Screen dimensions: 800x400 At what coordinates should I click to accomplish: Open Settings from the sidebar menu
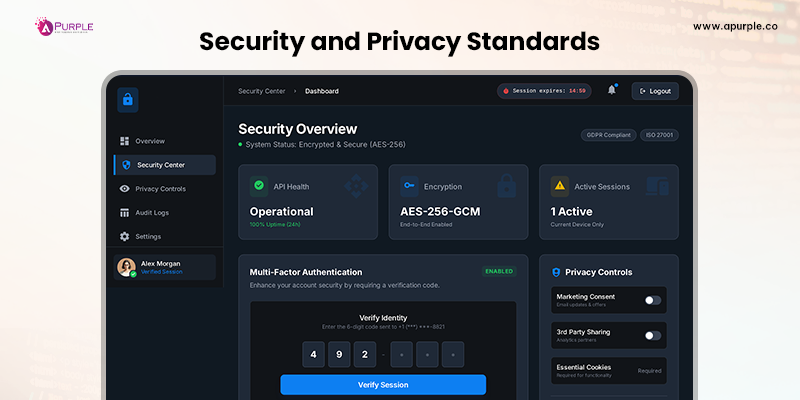click(164, 237)
